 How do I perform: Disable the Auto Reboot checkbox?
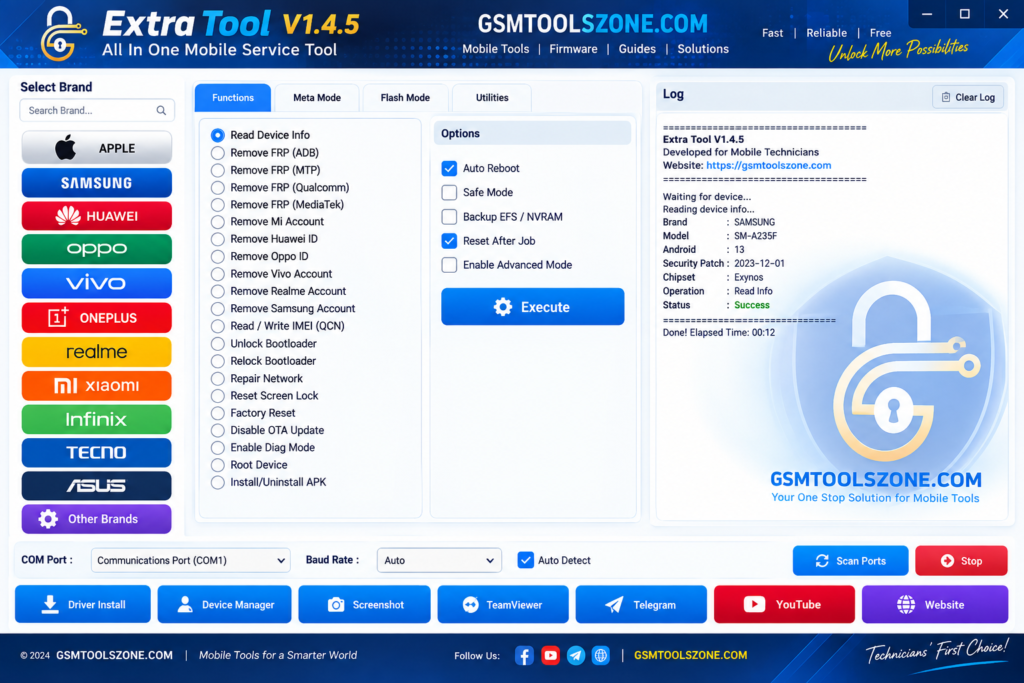point(449,168)
